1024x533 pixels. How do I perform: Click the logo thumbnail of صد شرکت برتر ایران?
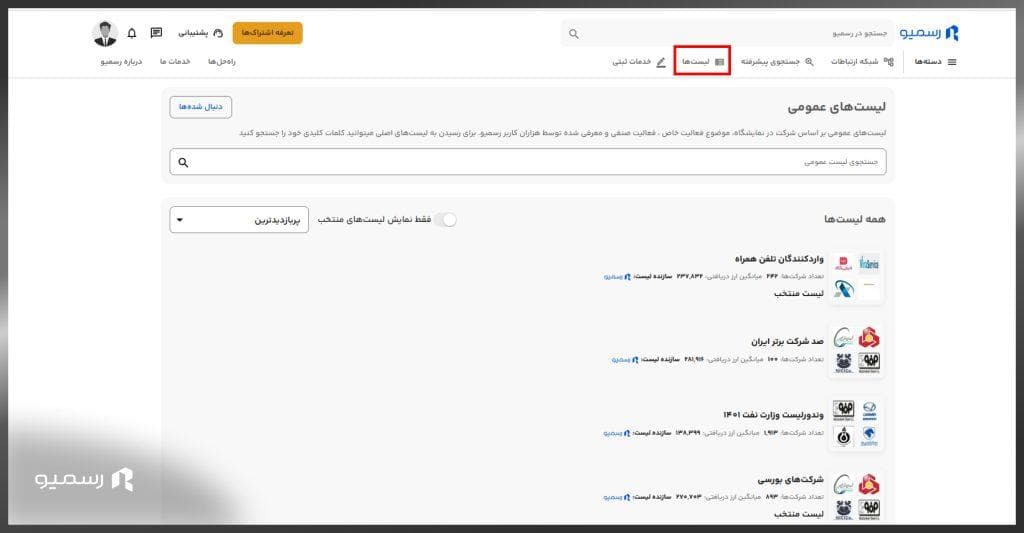coord(856,351)
